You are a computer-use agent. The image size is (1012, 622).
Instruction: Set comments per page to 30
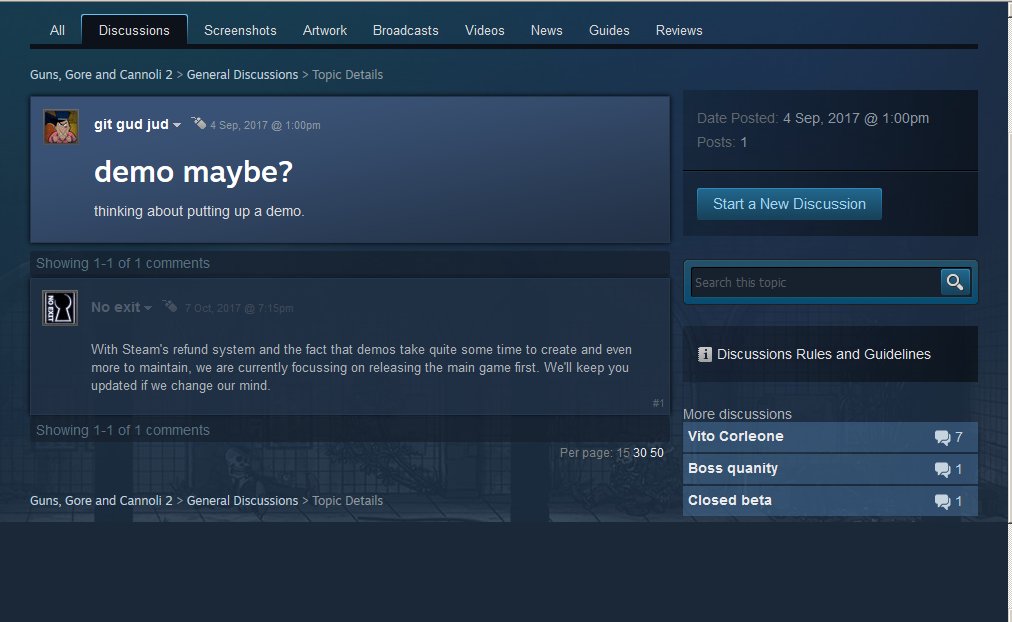tap(640, 453)
